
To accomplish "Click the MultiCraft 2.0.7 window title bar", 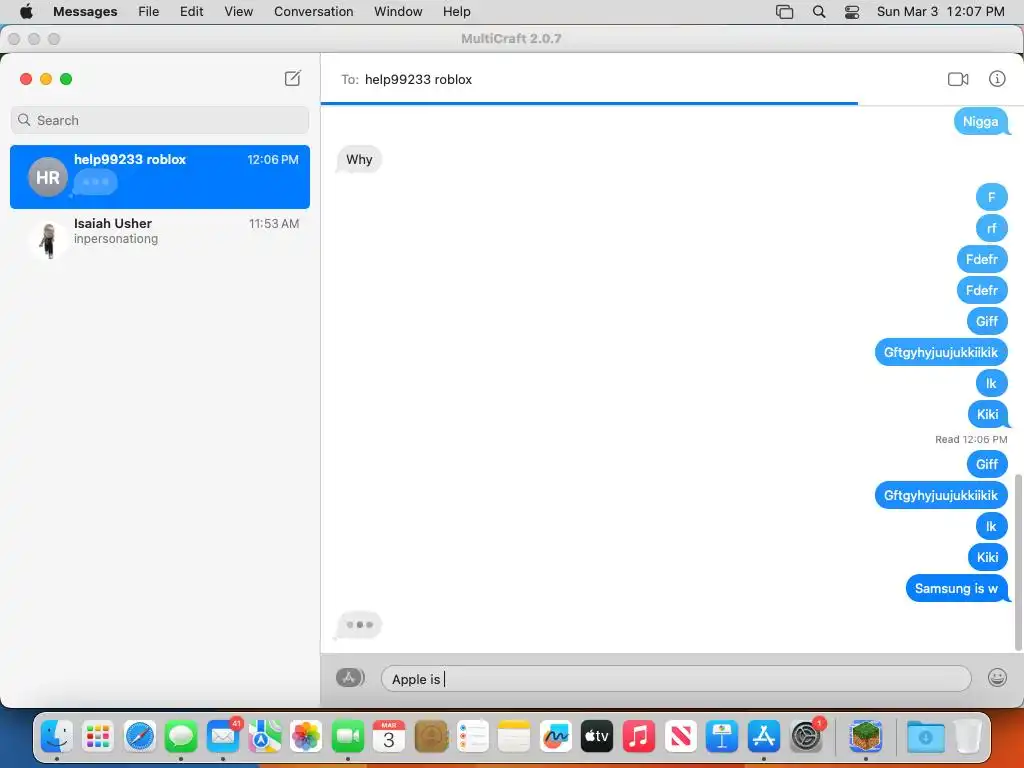I will (511, 39).
